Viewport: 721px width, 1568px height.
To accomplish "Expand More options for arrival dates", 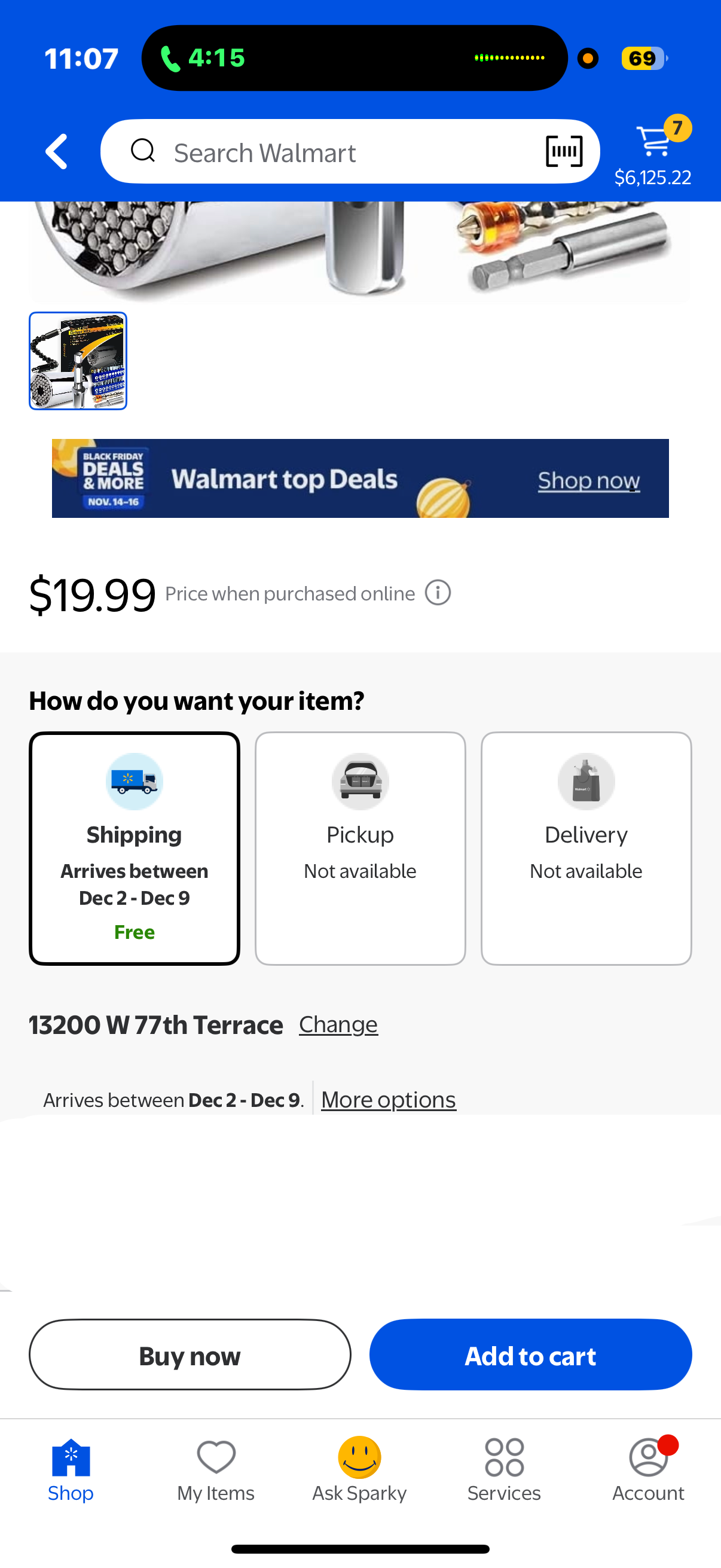I will point(388,1100).
